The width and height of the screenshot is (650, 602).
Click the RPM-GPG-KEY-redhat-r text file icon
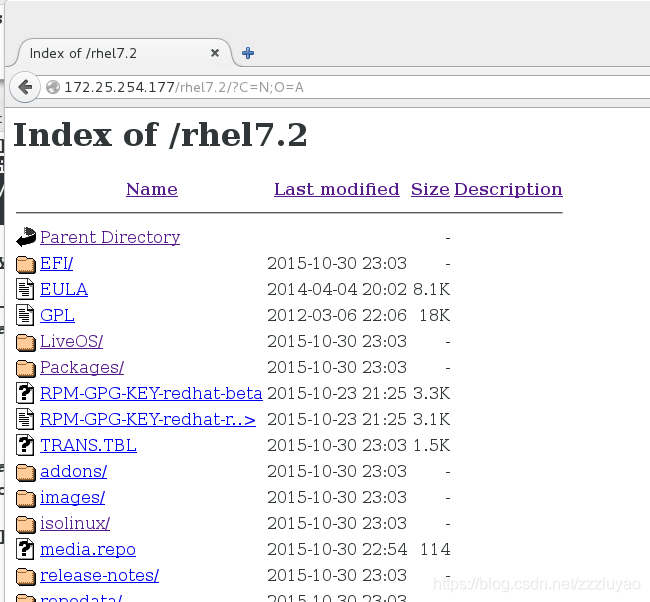(25, 419)
